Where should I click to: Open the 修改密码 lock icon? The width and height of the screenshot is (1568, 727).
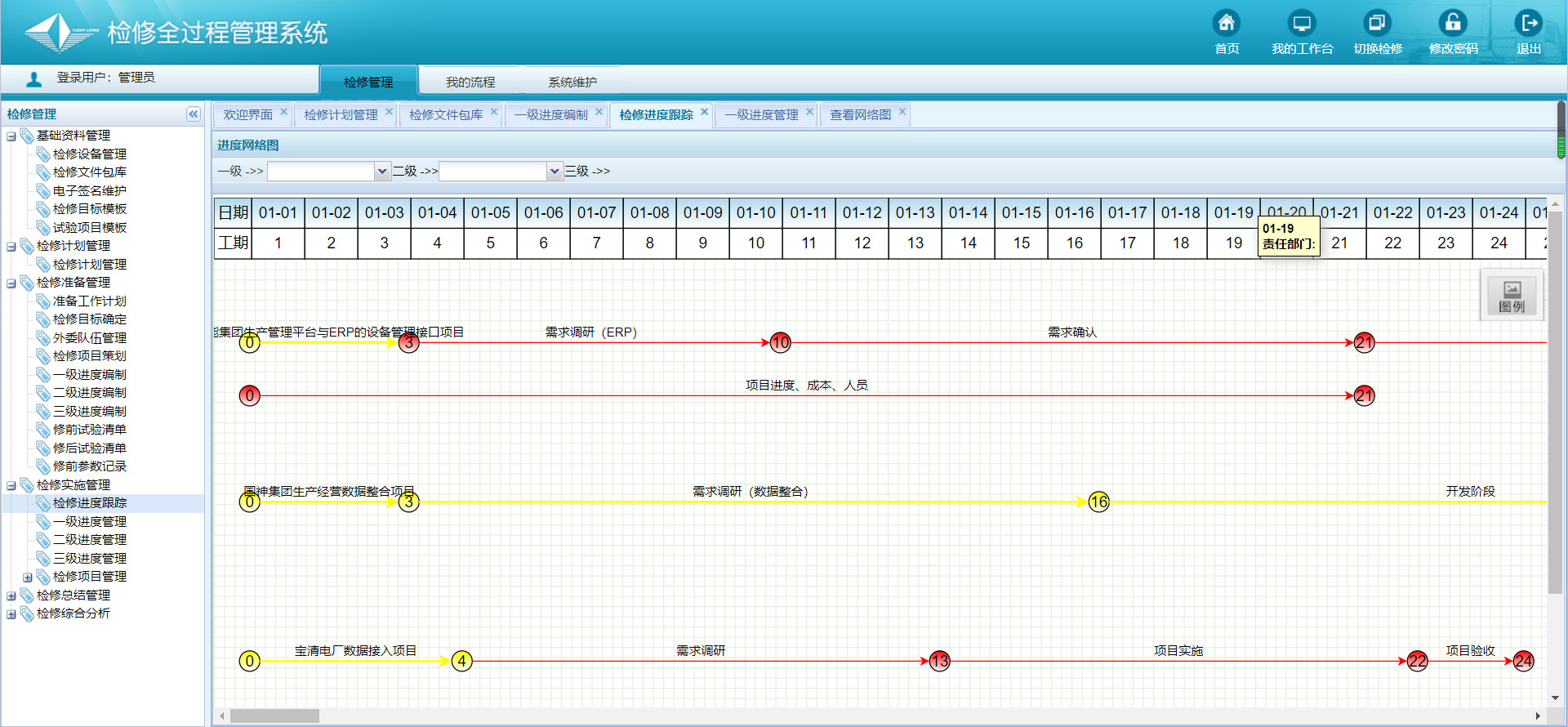click(1453, 24)
